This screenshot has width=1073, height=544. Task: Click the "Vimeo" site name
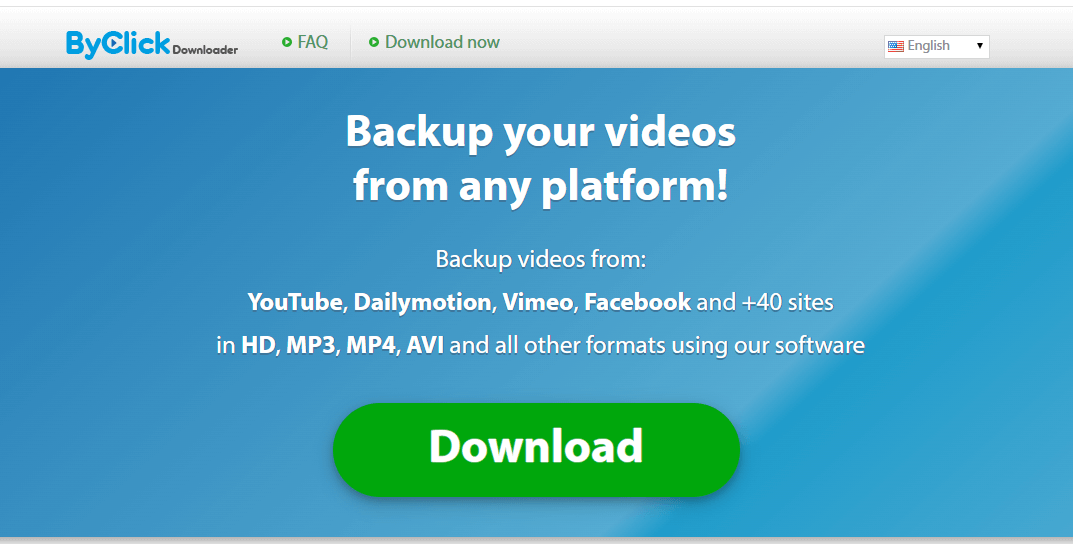538,302
